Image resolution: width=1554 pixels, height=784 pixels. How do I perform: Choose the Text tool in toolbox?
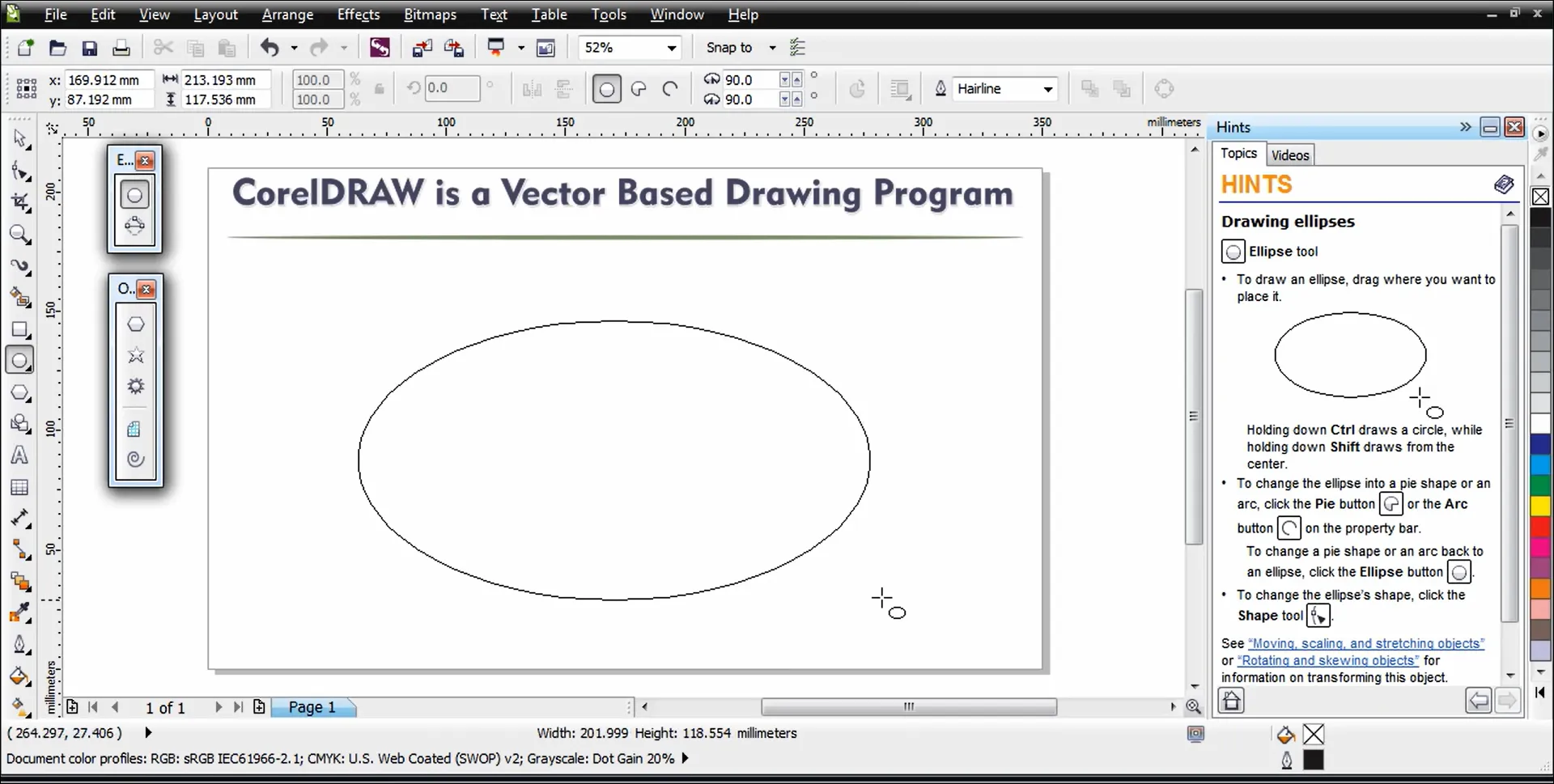pyautogui.click(x=19, y=456)
